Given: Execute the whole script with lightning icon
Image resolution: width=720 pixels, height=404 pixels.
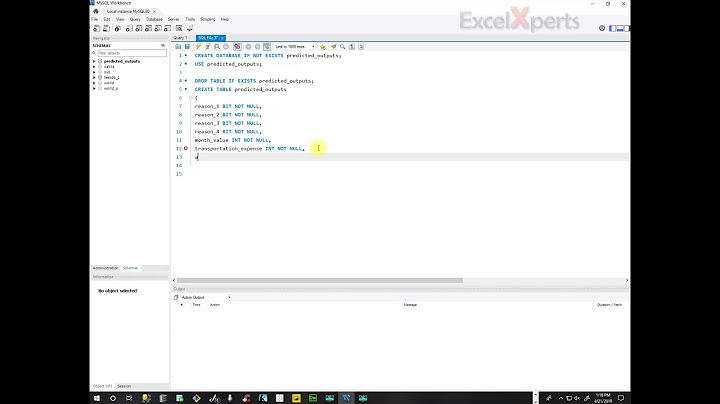Looking at the screenshot, I should pyautogui.click(x=198, y=47).
